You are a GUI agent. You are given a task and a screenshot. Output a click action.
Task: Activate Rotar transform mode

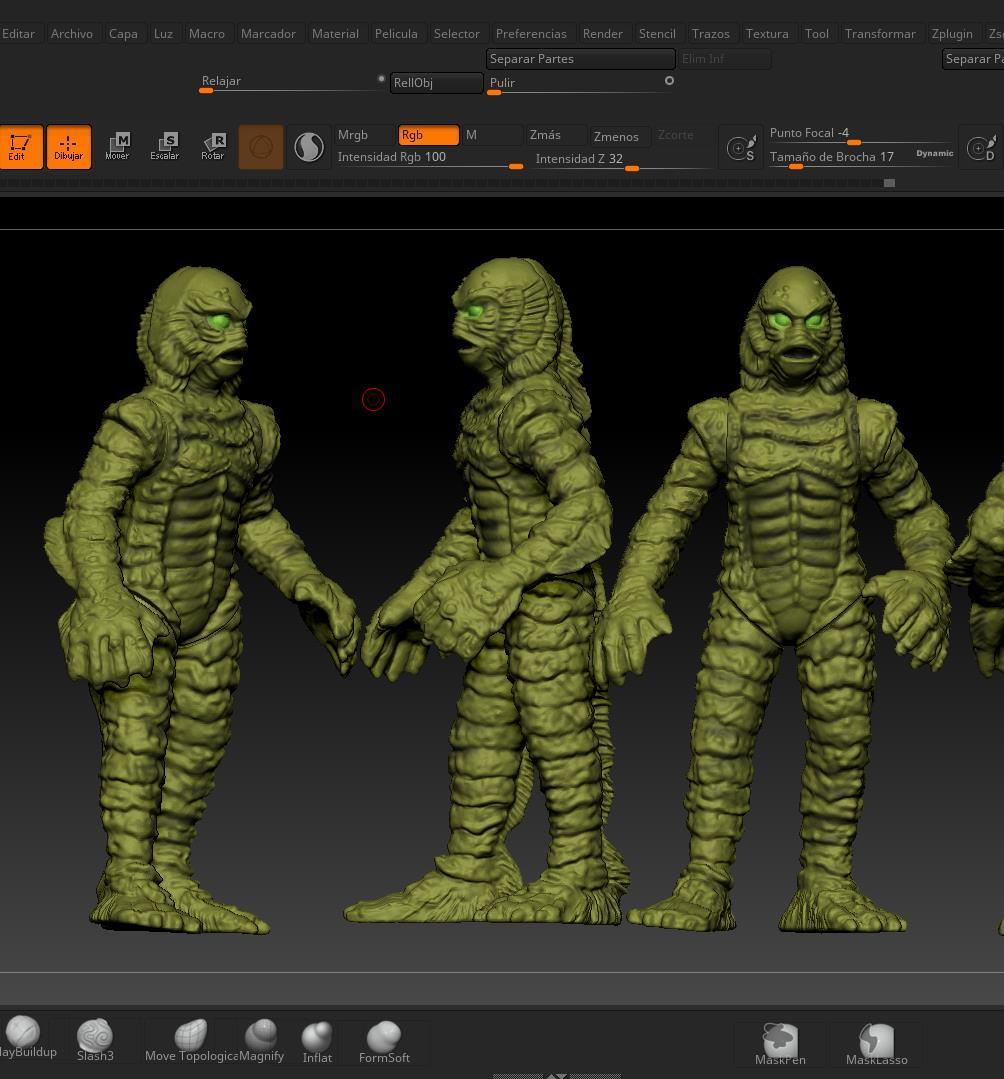point(213,146)
